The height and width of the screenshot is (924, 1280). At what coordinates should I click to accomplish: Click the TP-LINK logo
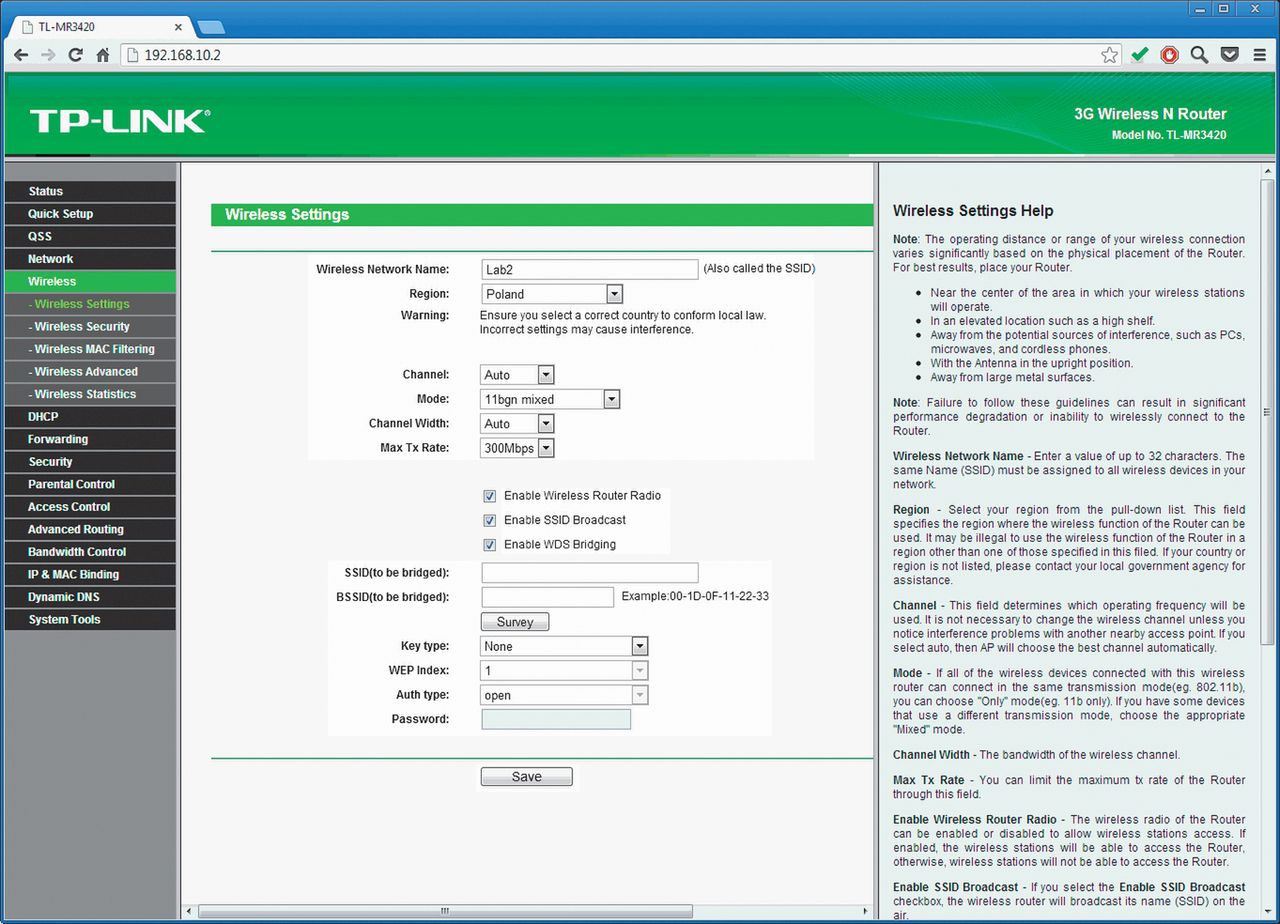pos(120,121)
